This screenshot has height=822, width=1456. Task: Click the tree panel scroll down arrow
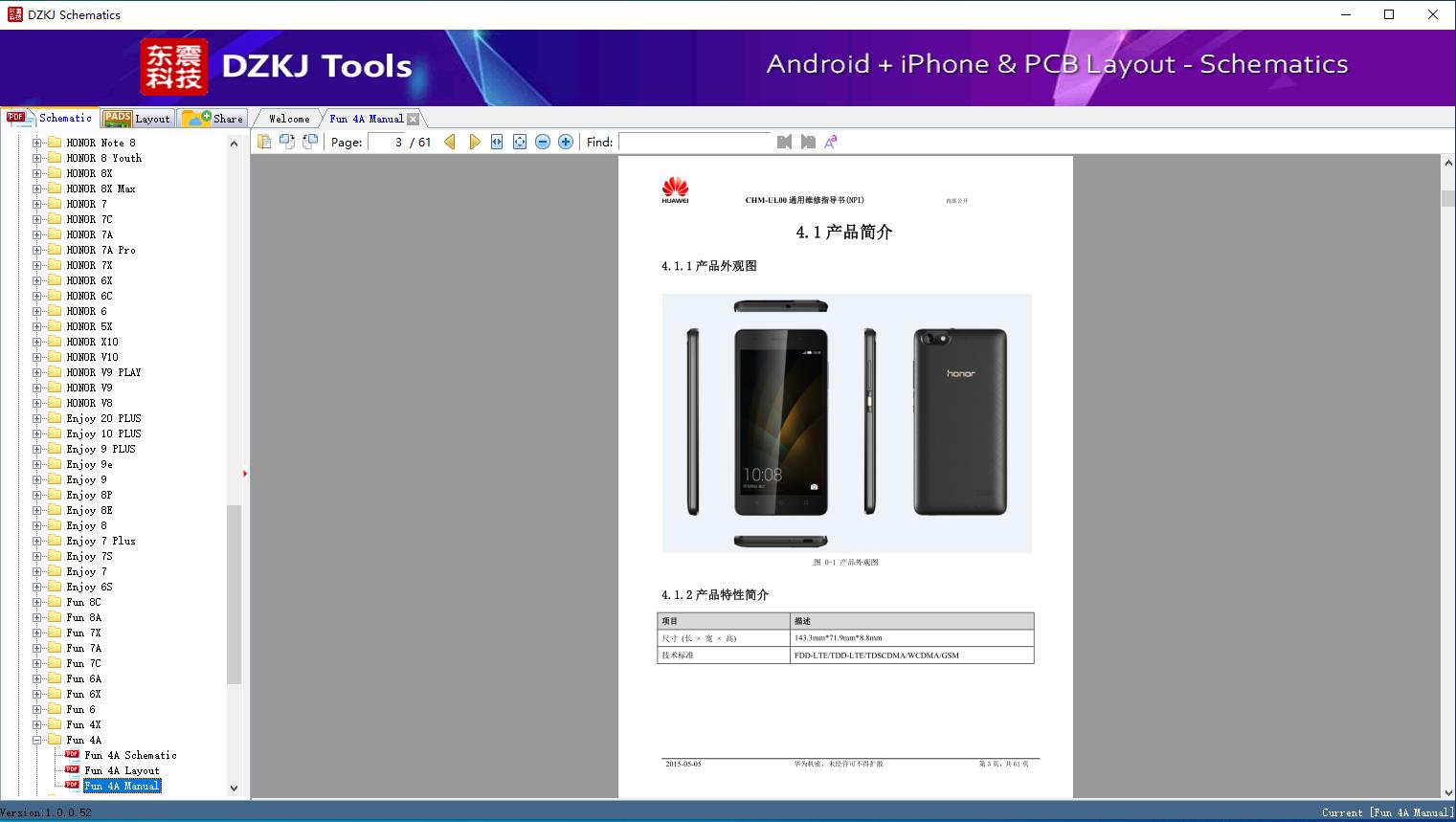point(234,789)
